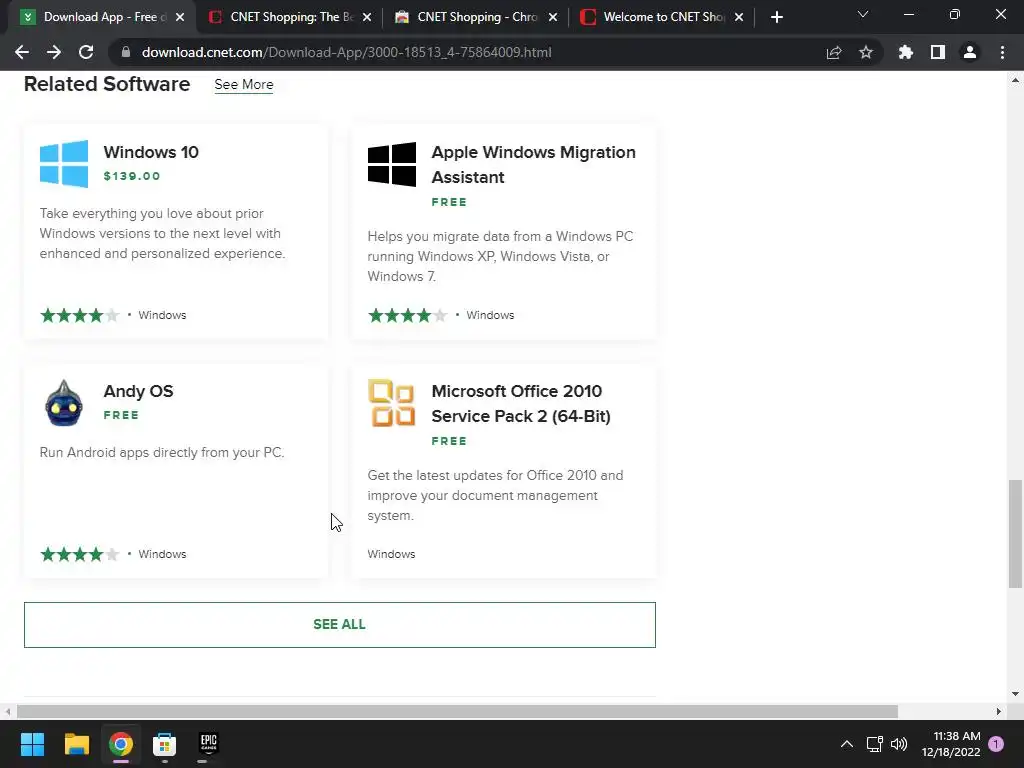Click the $139.00 price text
Image resolution: width=1024 pixels, height=768 pixels.
[x=131, y=176]
